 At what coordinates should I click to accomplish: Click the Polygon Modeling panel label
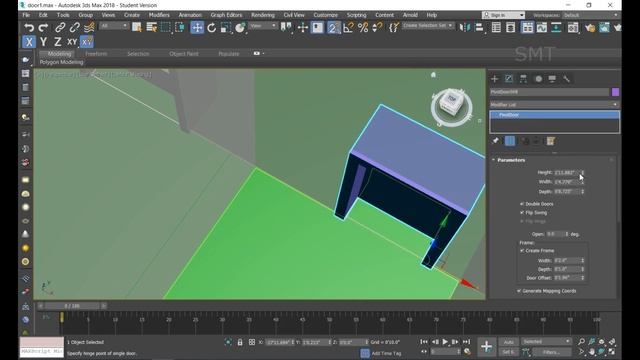point(61,62)
